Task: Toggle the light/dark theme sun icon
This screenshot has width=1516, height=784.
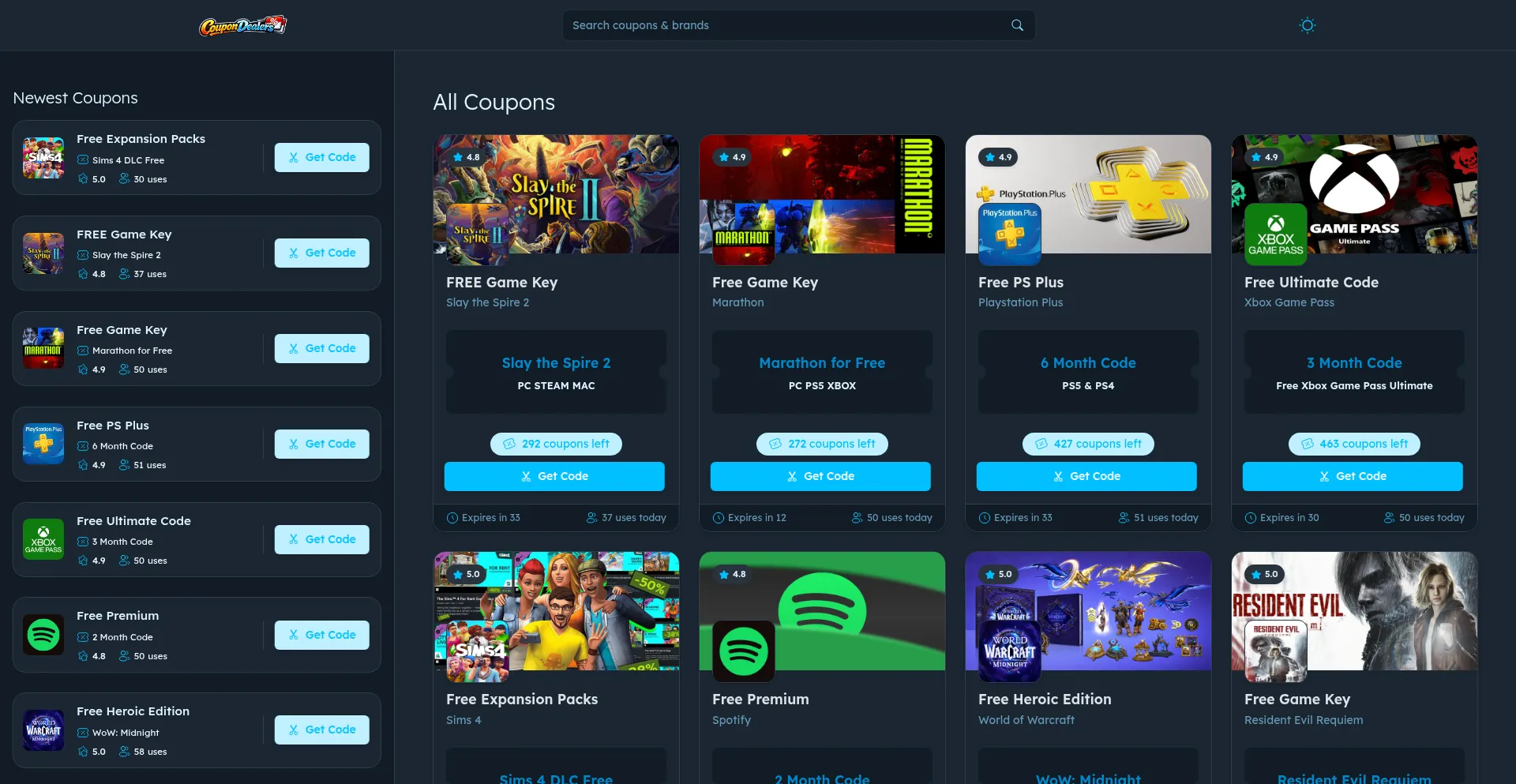Action: 1308,25
